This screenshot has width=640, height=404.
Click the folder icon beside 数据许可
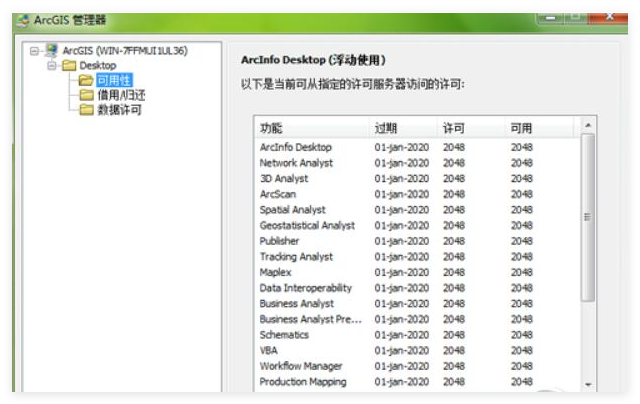(86, 109)
